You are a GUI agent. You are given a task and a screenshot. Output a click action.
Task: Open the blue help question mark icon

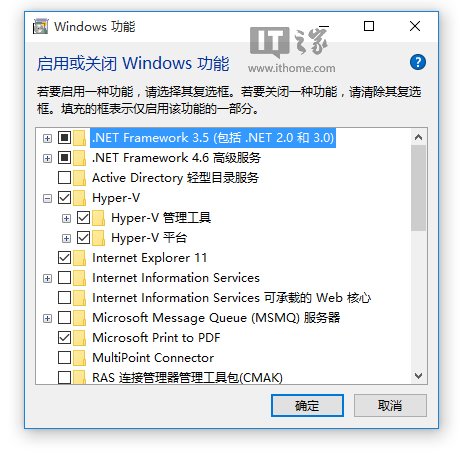pyautogui.click(x=418, y=62)
